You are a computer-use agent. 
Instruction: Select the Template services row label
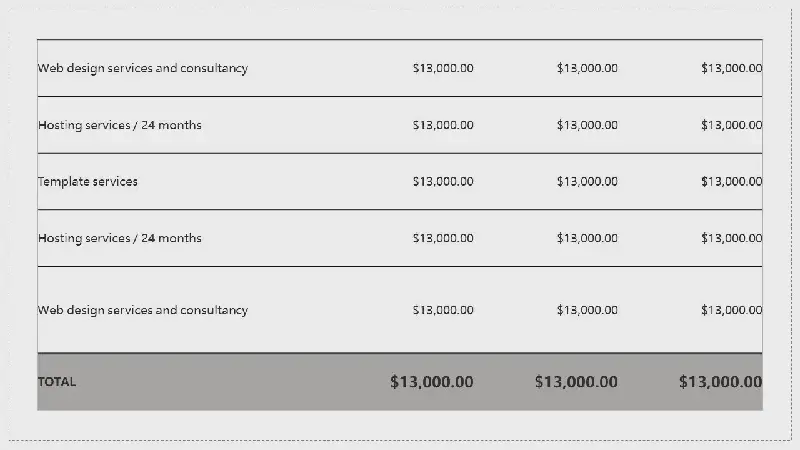pyautogui.click(x=88, y=182)
